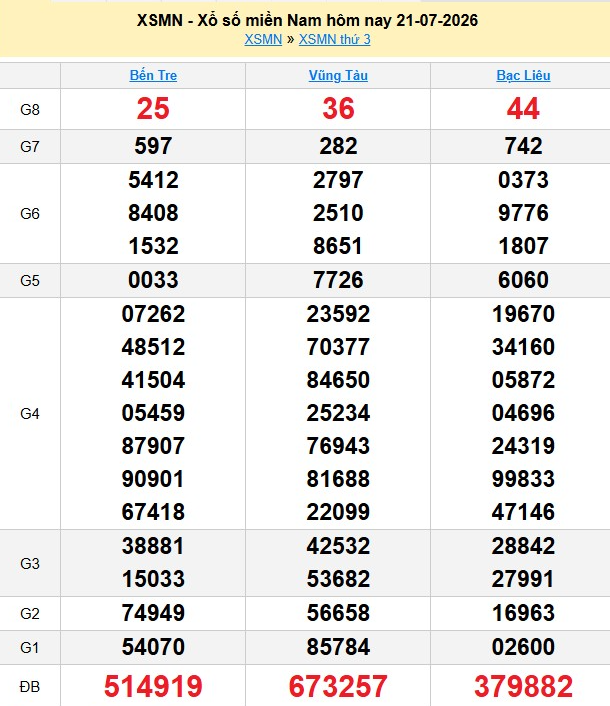
Task: Click G2 number 16963
Action: point(523,613)
